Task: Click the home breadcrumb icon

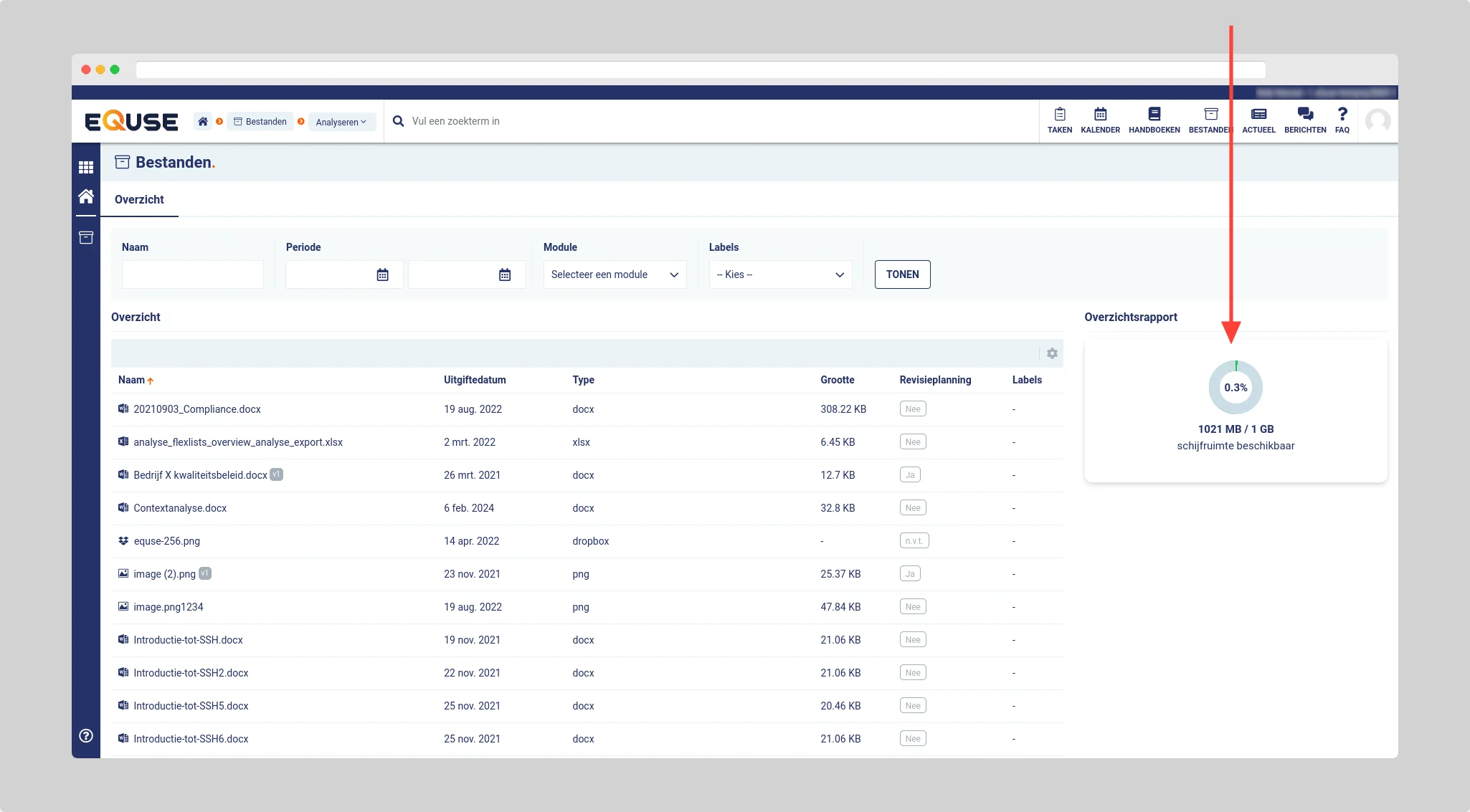Action: coord(203,122)
